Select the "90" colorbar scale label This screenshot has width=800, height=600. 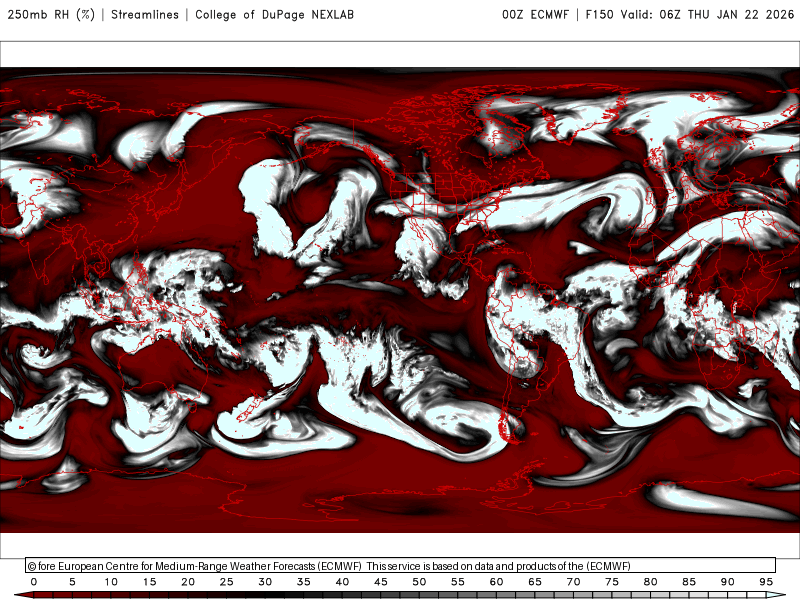(727, 582)
